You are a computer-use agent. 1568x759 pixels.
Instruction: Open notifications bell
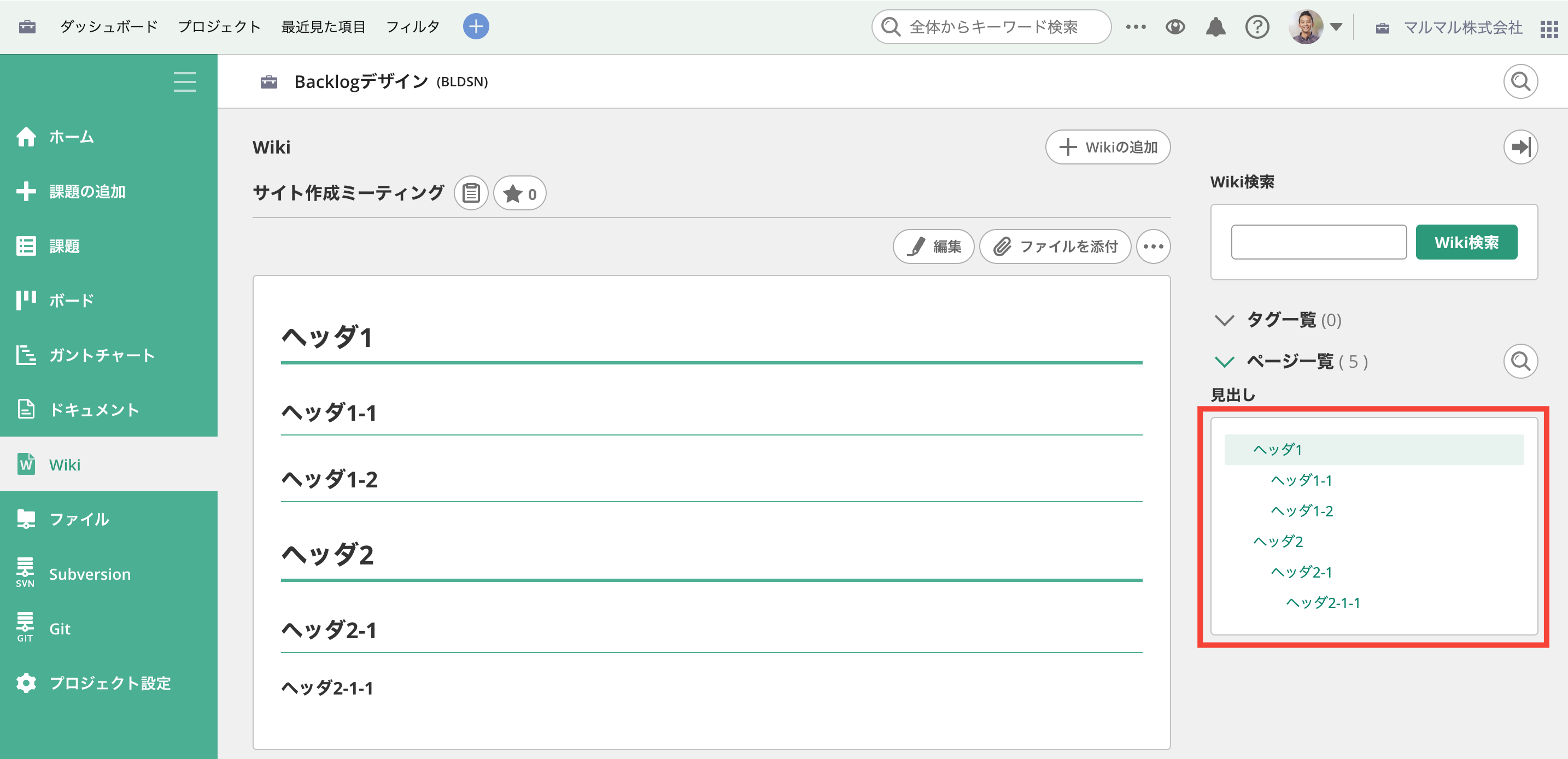click(1215, 27)
